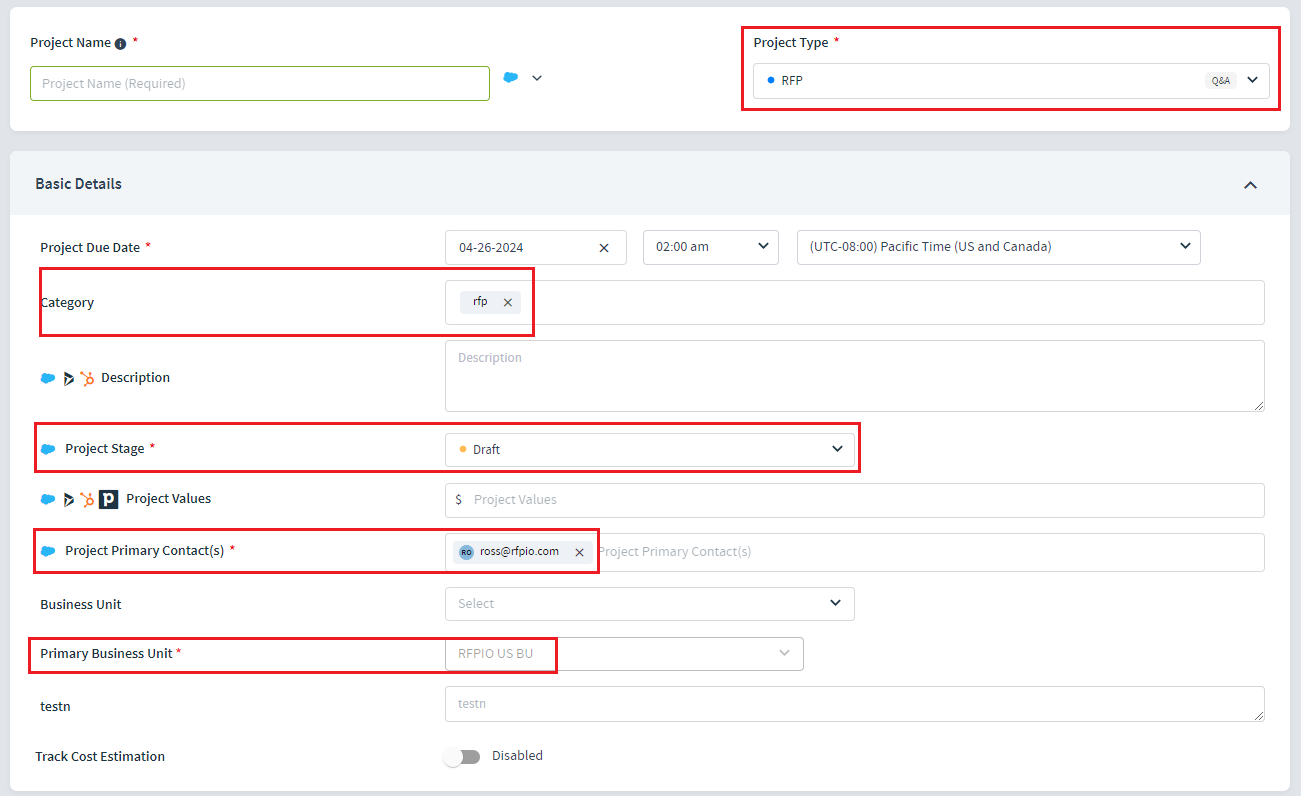Remove ross@rfpio.com contact chip
The width and height of the screenshot is (1301, 796).
(x=579, y=552)
